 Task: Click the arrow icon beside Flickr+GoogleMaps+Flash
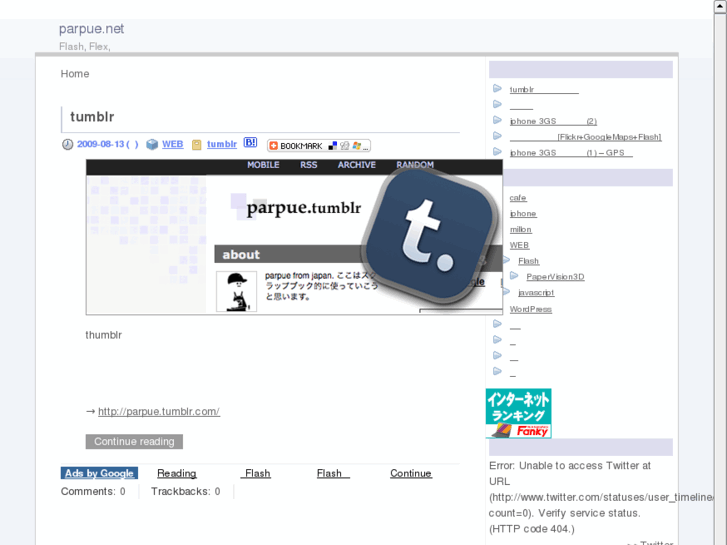click(497, 135)
